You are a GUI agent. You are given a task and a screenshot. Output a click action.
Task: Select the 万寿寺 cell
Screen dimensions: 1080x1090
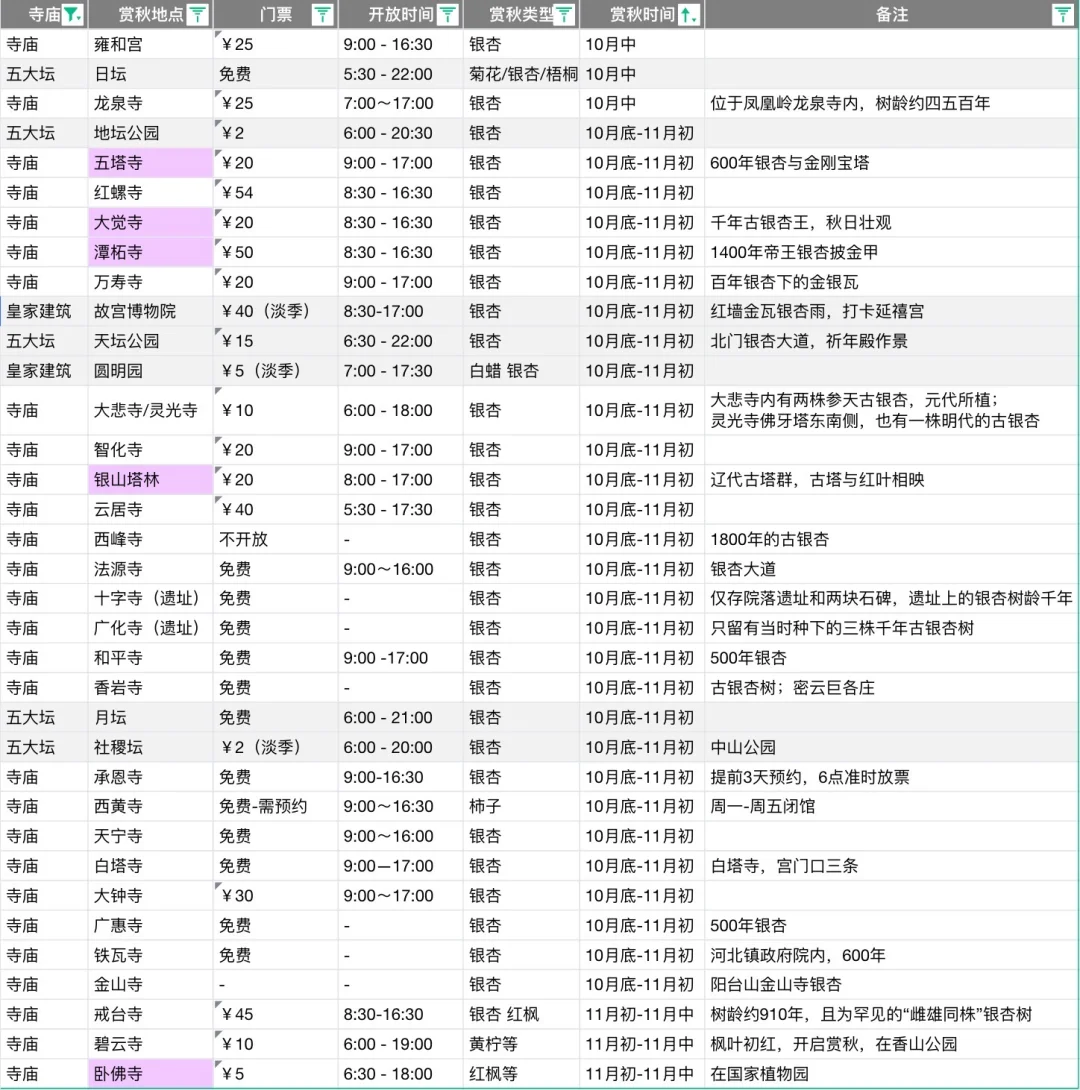tap(150, 283)
